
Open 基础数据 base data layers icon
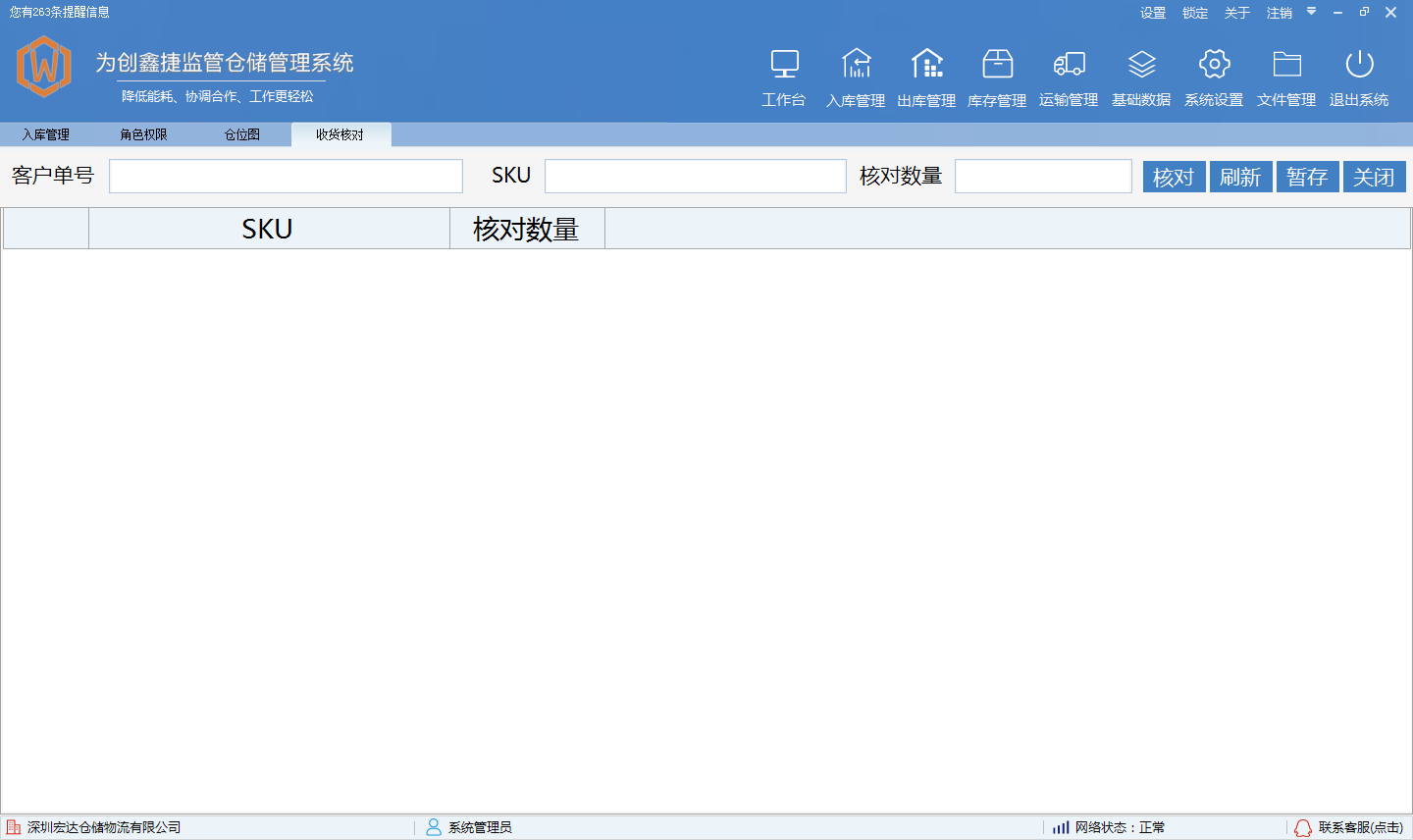1141,65
